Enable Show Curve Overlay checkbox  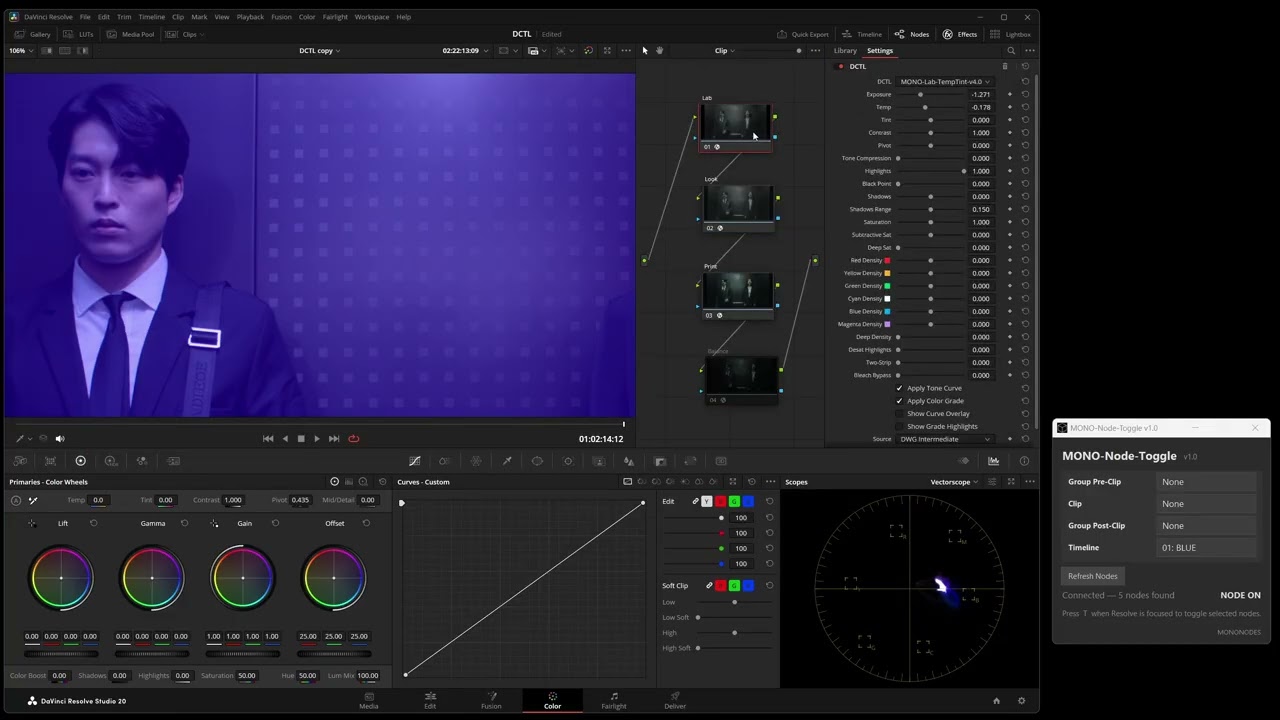click(x=899, y=413)
